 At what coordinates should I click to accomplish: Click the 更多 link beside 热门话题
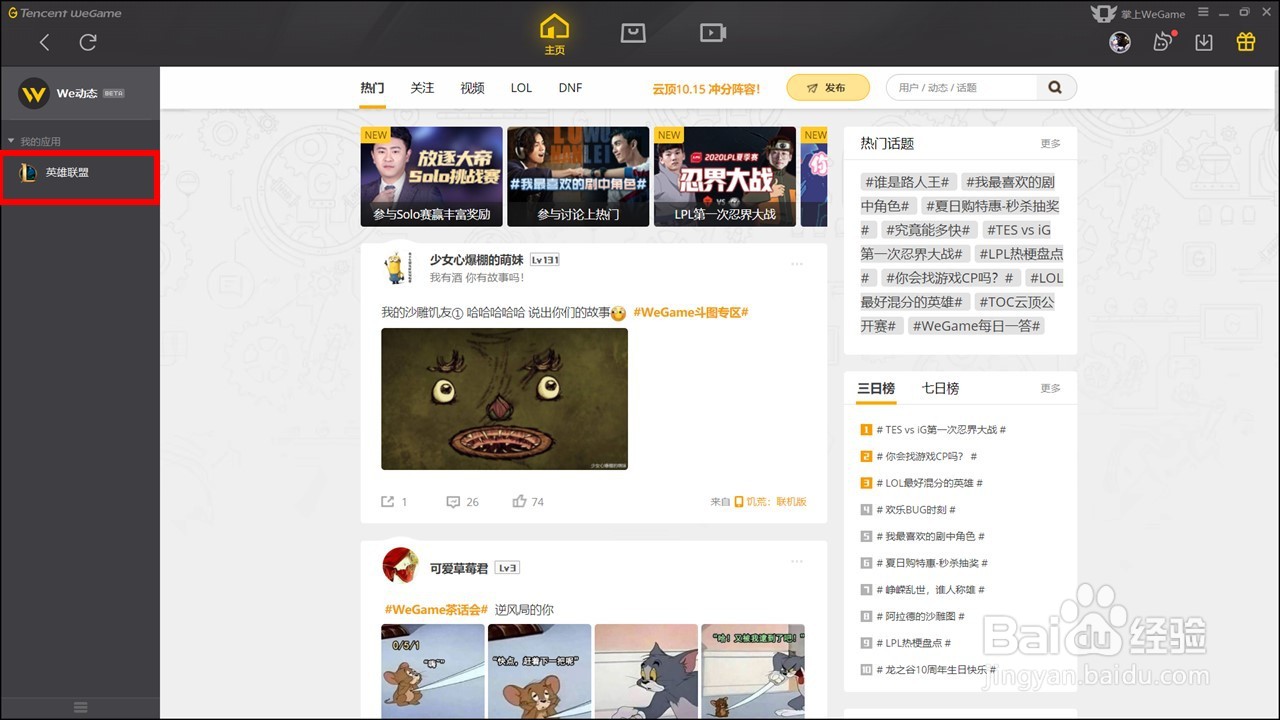pos(1050,144)
